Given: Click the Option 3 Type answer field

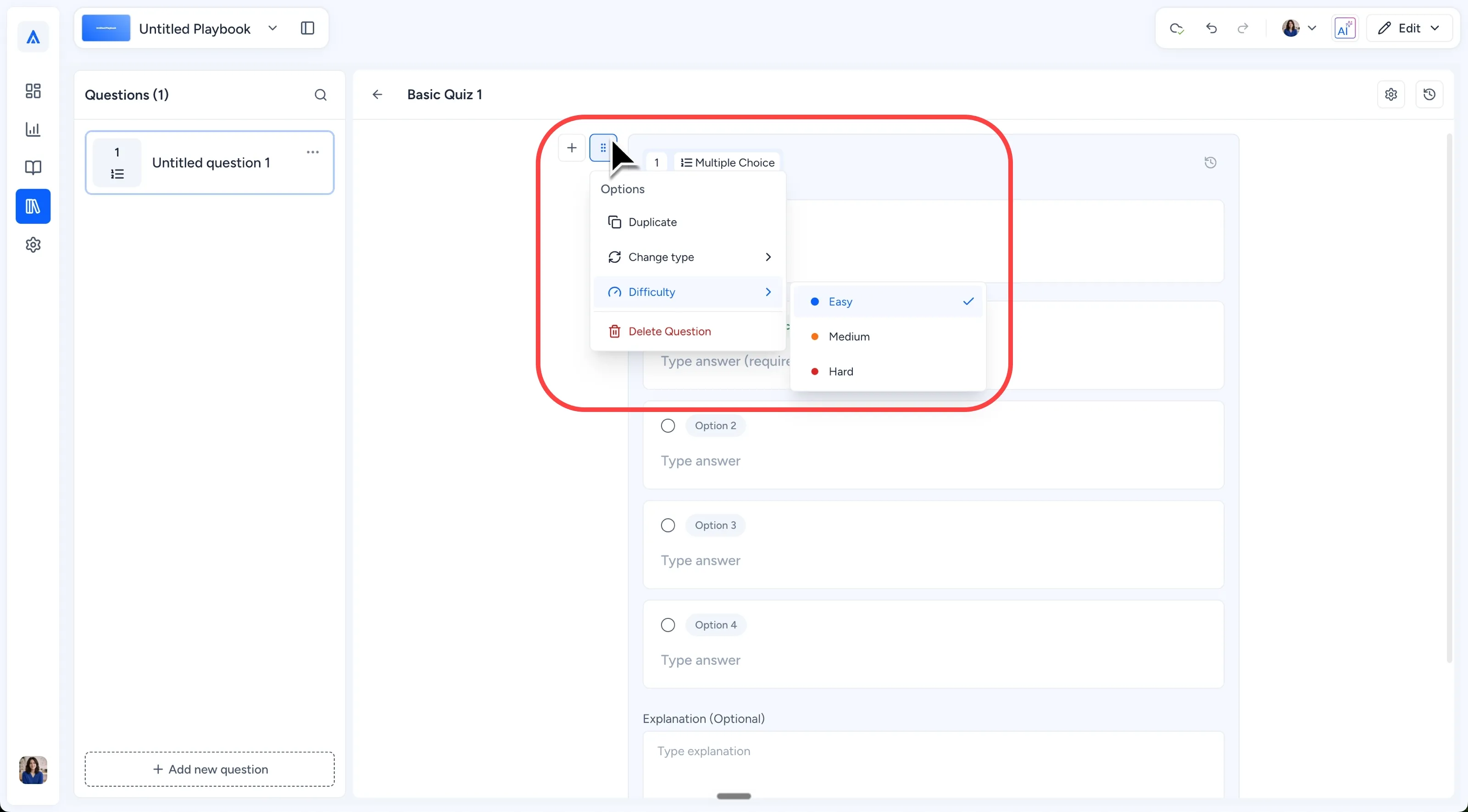Looking at the screenshot, I should tap(934, 561).
